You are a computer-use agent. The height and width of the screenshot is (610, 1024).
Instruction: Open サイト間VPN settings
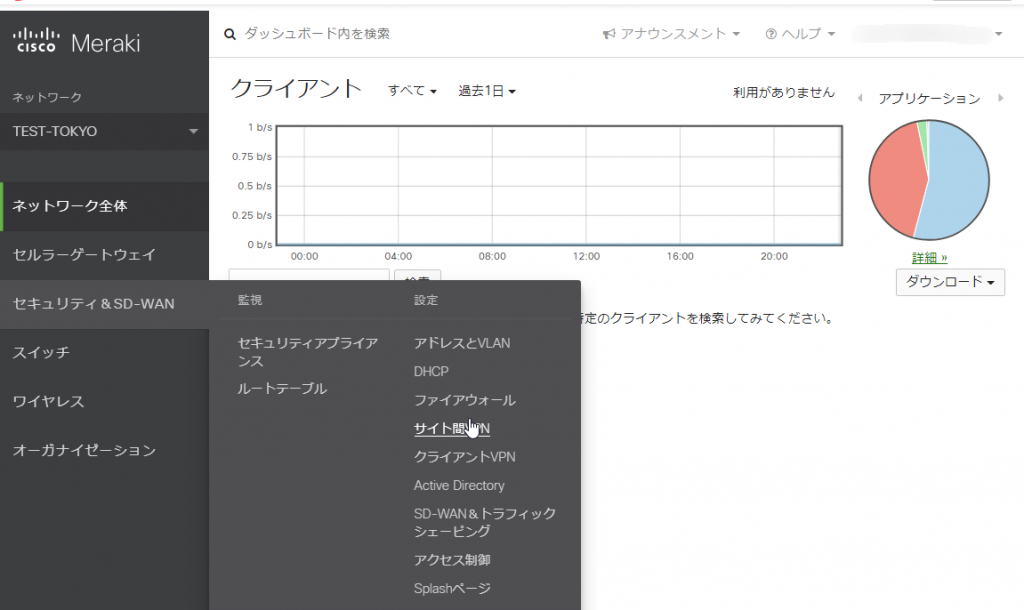pos(452,428)
